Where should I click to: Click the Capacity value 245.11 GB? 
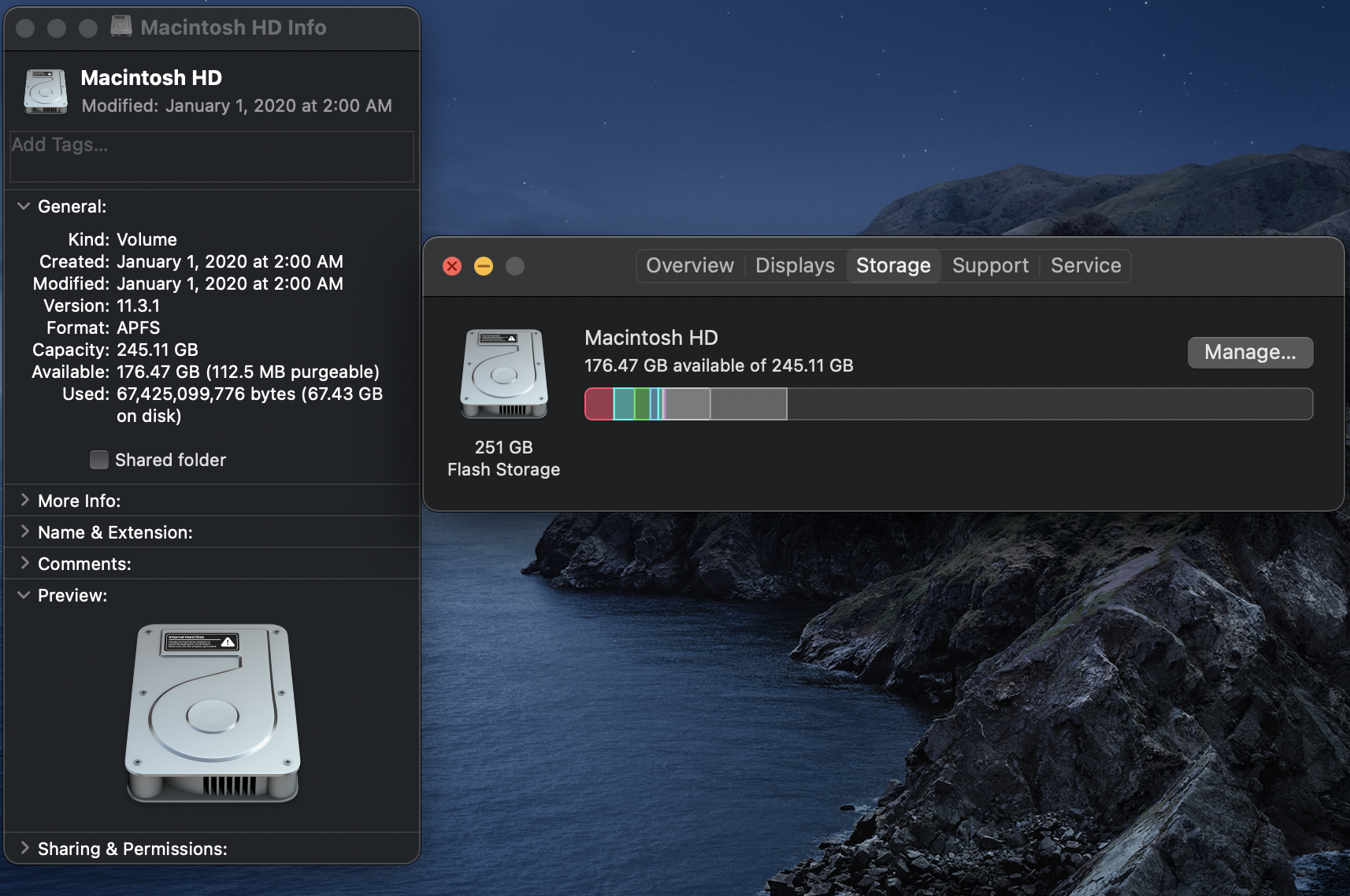click(158, 350)
